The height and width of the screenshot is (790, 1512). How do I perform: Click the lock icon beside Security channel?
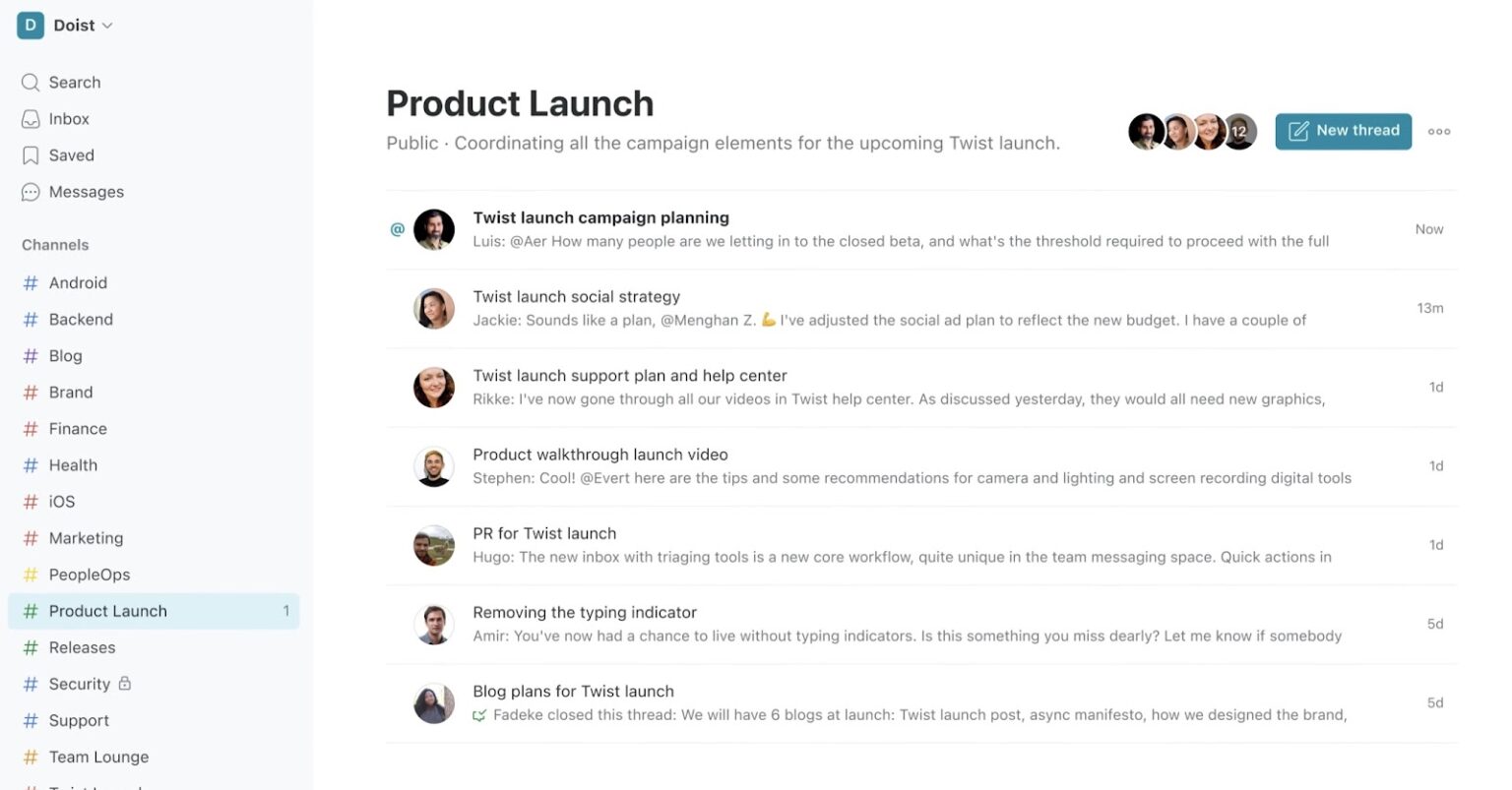[x=126, y=683]
